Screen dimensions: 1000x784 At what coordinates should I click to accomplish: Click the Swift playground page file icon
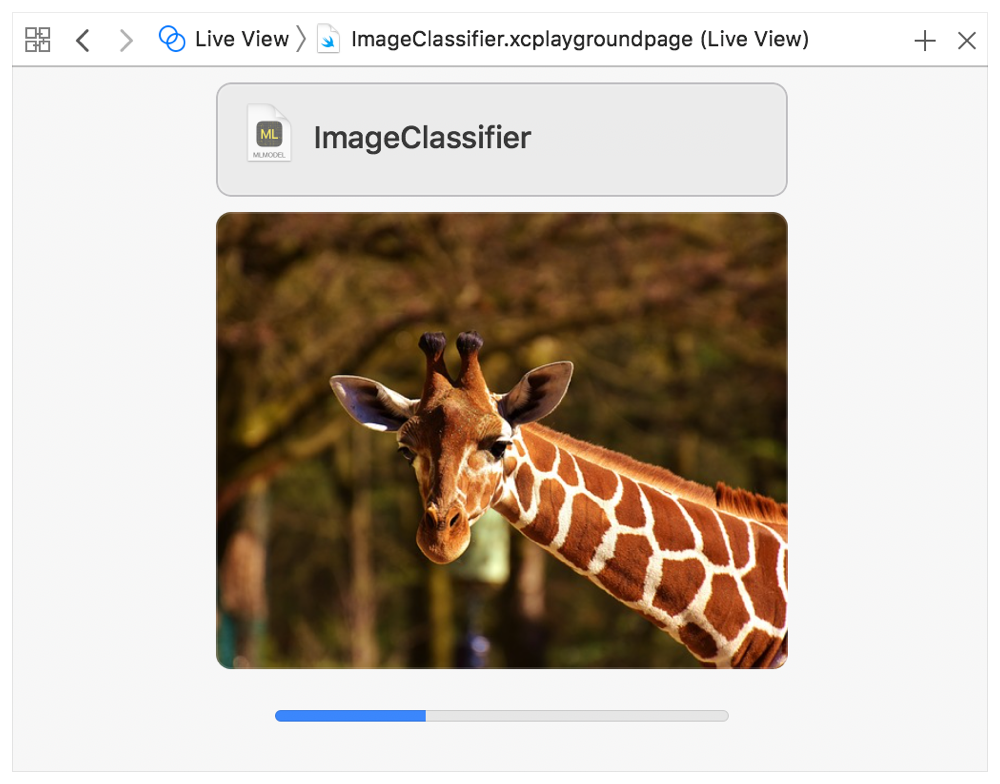click(328, 39)
